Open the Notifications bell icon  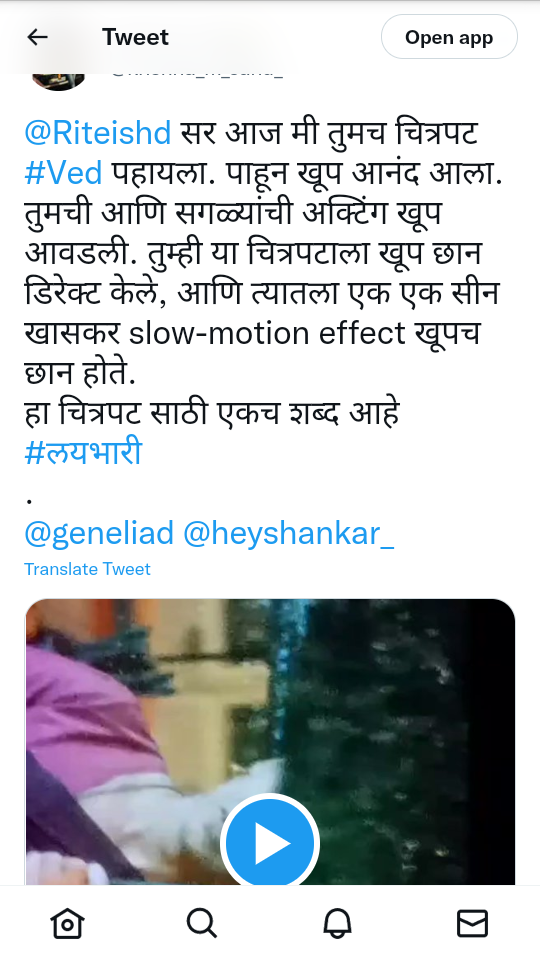[x=337, y=923]
